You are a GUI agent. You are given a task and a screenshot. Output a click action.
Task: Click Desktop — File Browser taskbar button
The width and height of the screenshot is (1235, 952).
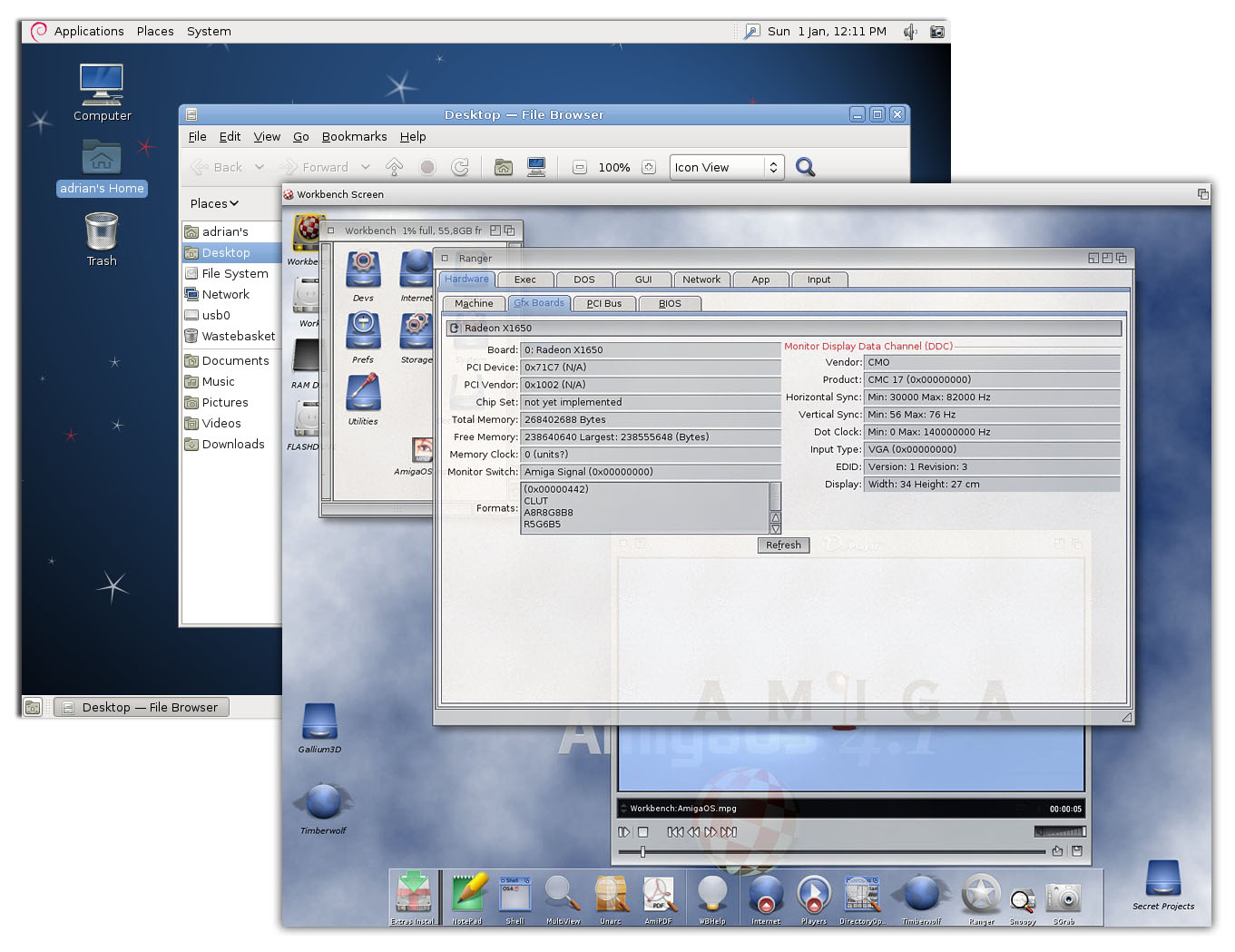142,707
